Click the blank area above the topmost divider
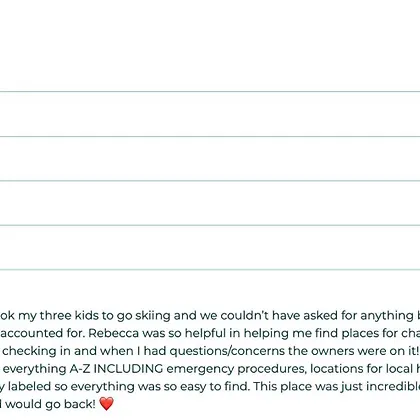Image resolution: width=420 pixels, height=420 pixels. 210,45
